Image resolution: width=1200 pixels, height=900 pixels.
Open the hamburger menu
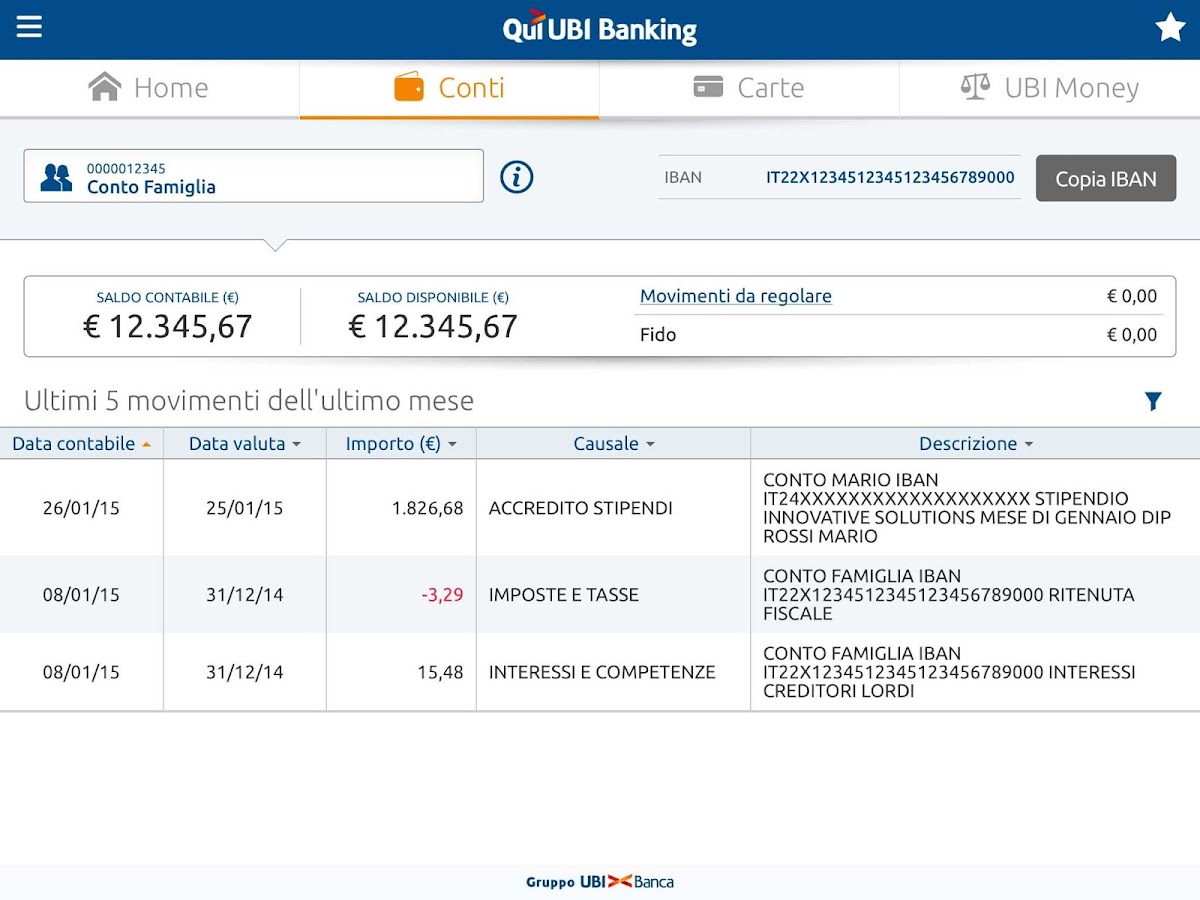coord(29,27)
